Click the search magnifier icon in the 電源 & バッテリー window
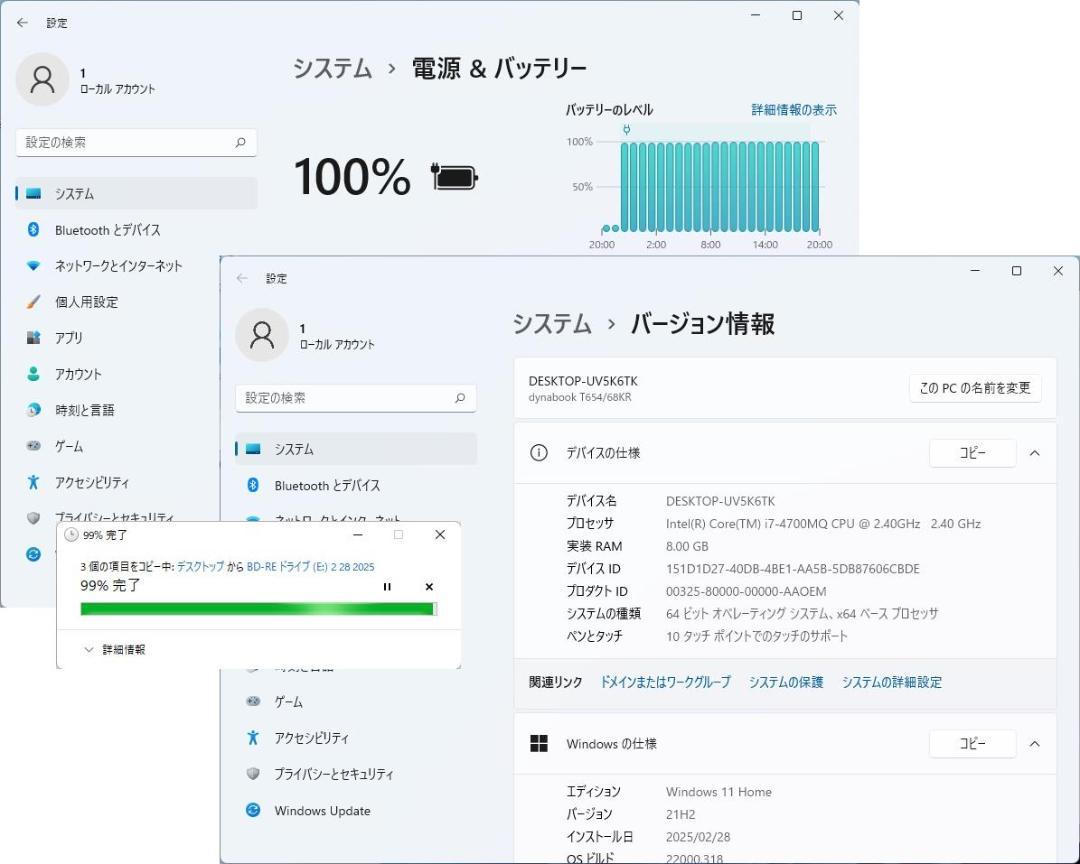 tap(240, 143)
